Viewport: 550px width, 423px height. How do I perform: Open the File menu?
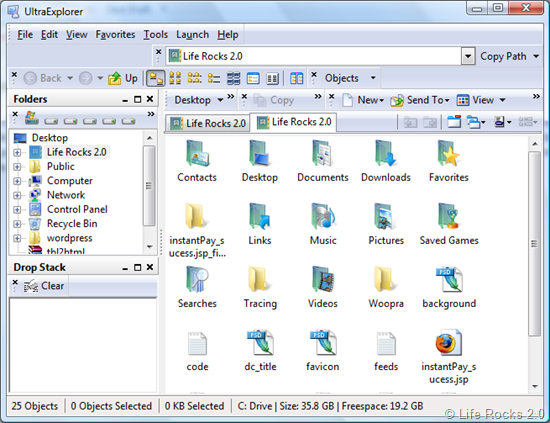(25, 34)
